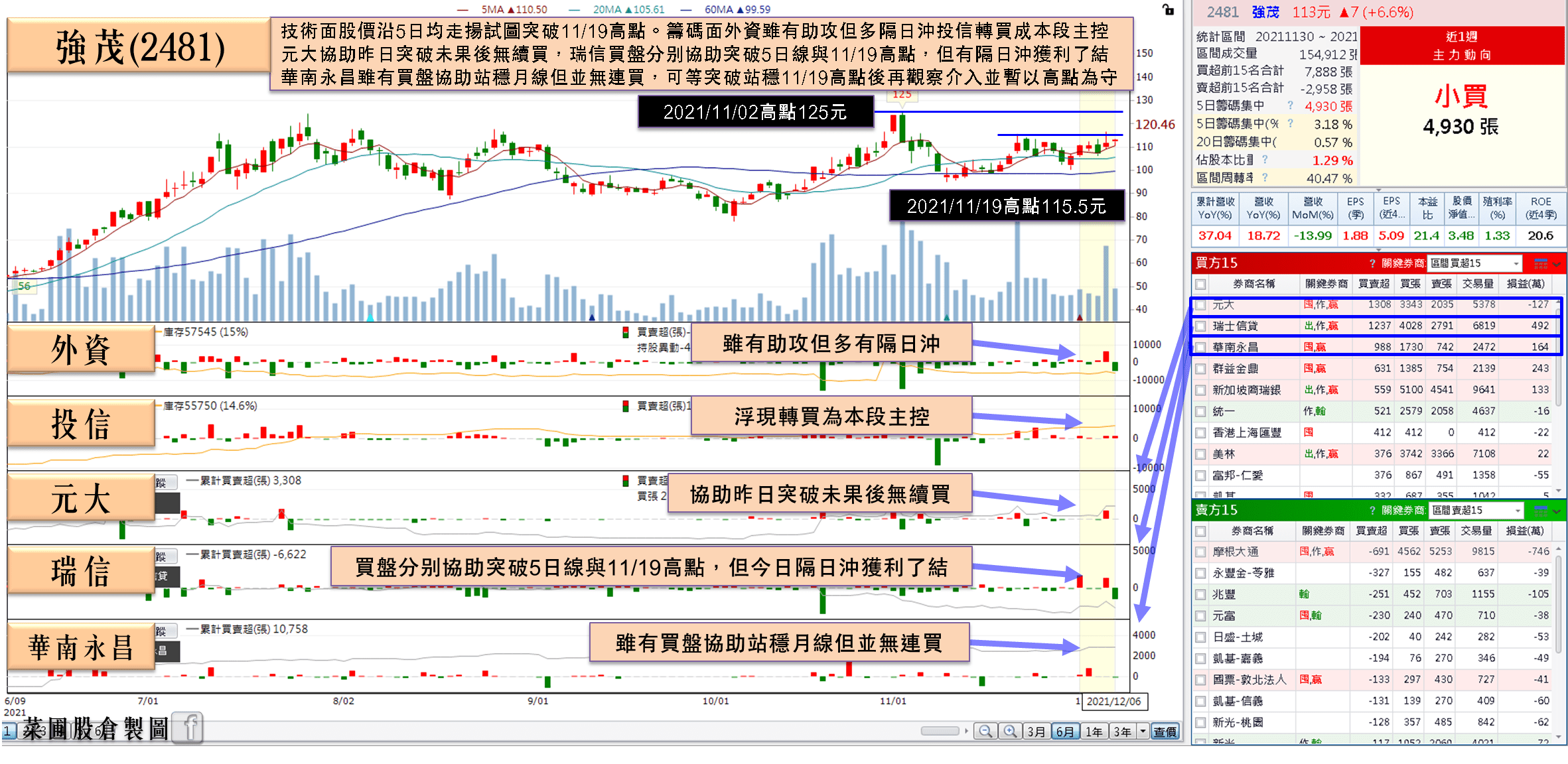1568x764 pixels.
Task: Click the 殖利率(%) column header
Action: (1497, 208)
